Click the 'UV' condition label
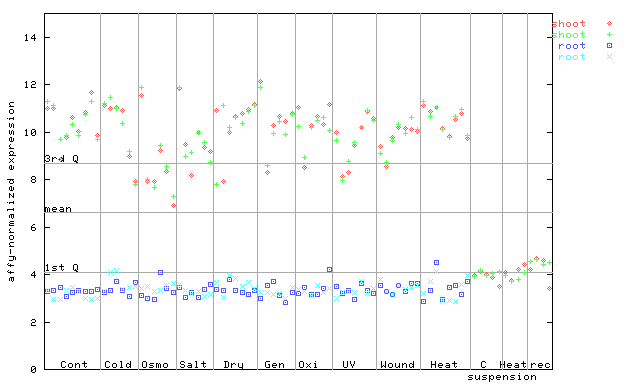 pyautogui.click(x=349, y=364)
